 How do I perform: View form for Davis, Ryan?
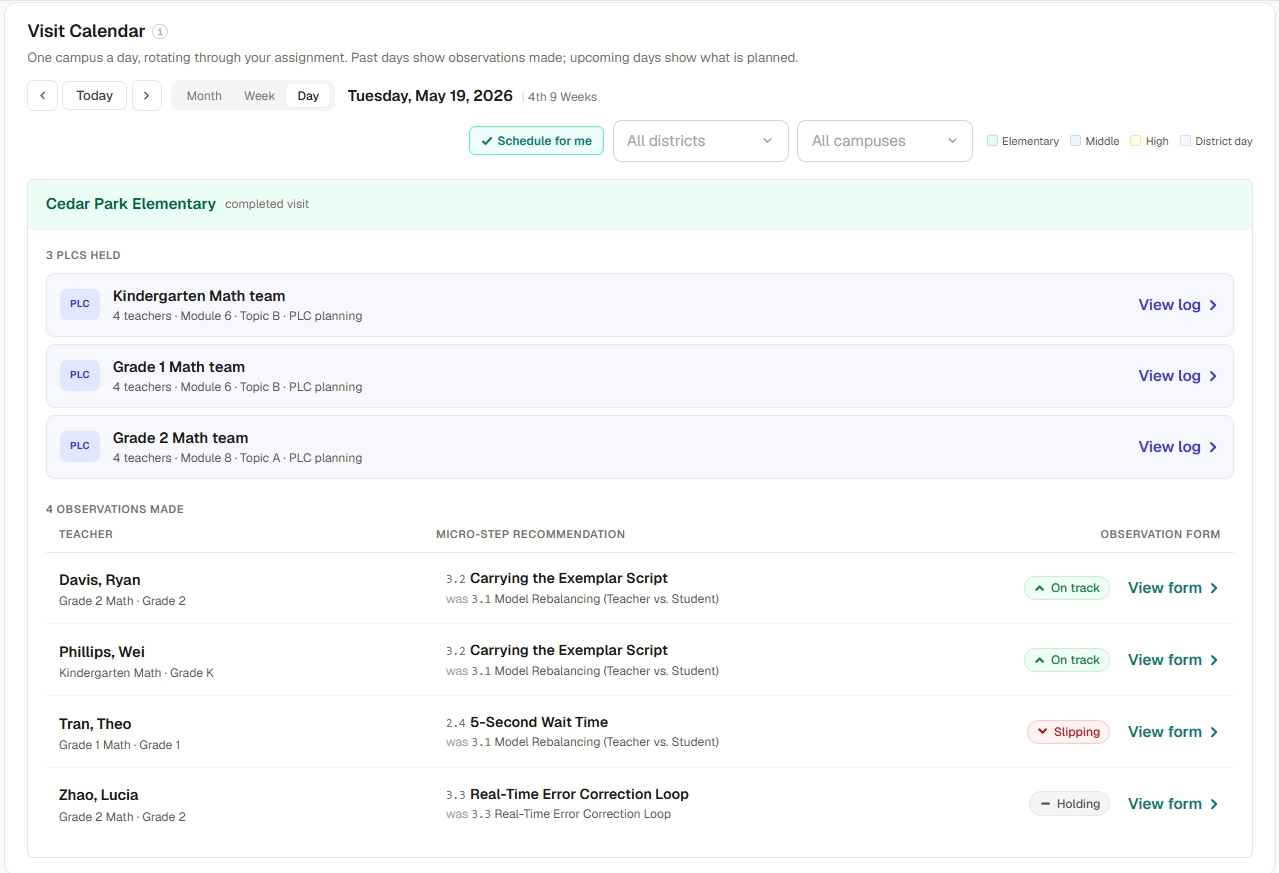click(x=1173, y=588)
